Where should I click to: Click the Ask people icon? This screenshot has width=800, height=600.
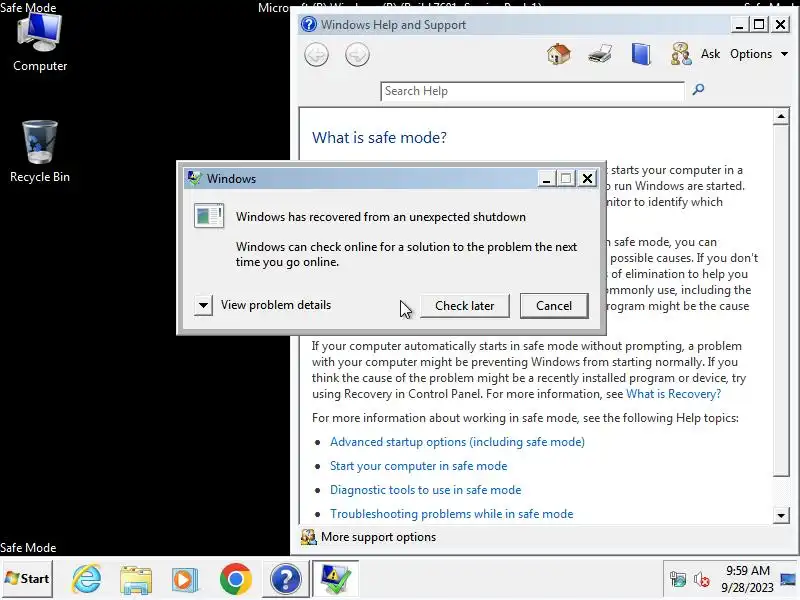click(x=681, y=54)
